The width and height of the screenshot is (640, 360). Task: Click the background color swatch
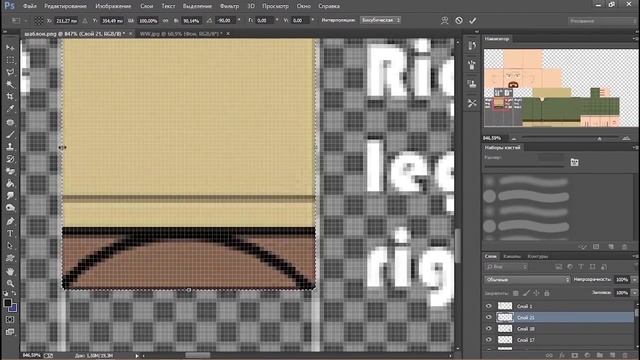pyautogui.click(x=13, y=308)
